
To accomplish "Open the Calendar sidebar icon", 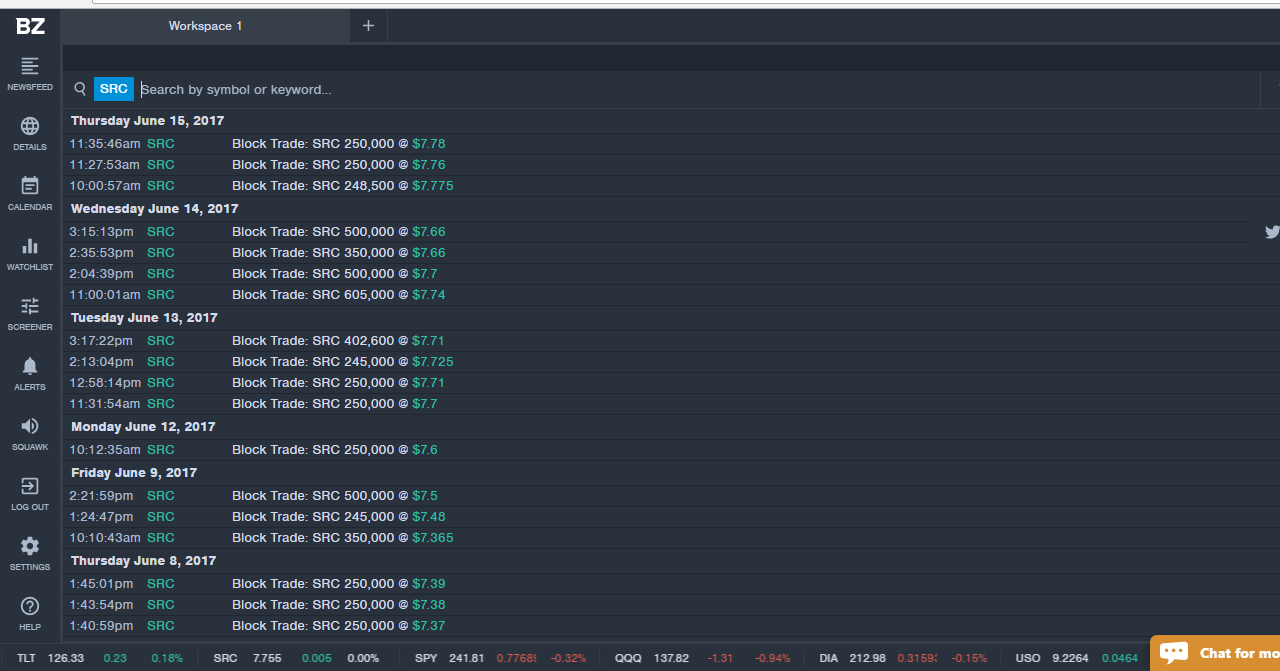I will [30, 186].
